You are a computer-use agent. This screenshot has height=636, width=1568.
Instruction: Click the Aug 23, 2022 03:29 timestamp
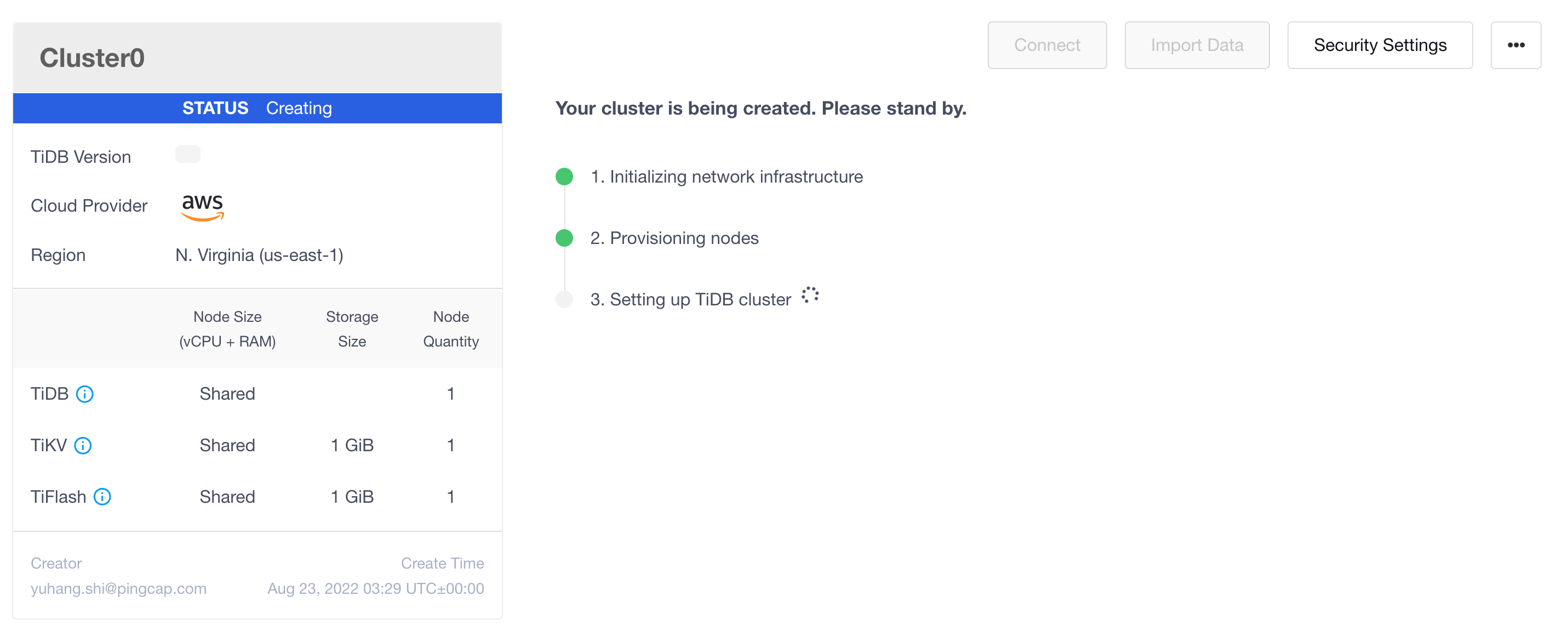[x=376, y=589]
